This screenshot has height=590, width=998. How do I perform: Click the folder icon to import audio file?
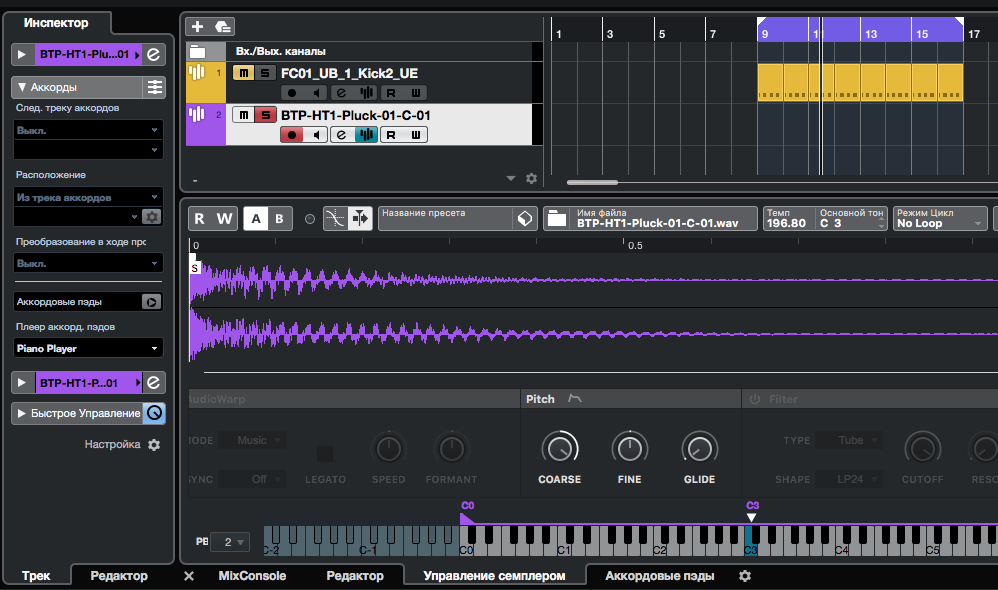[557, 219]
